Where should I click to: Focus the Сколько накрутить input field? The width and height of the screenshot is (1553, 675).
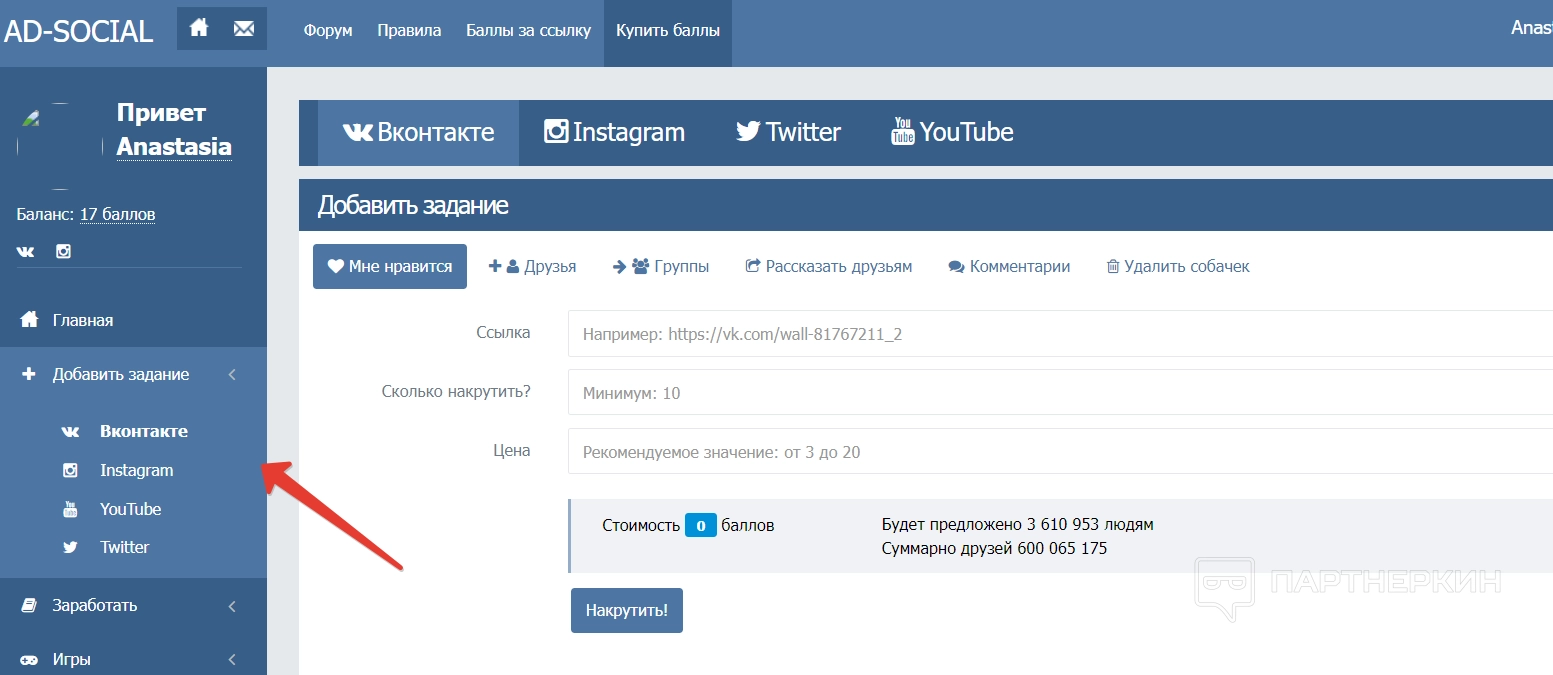(1060, 393)
